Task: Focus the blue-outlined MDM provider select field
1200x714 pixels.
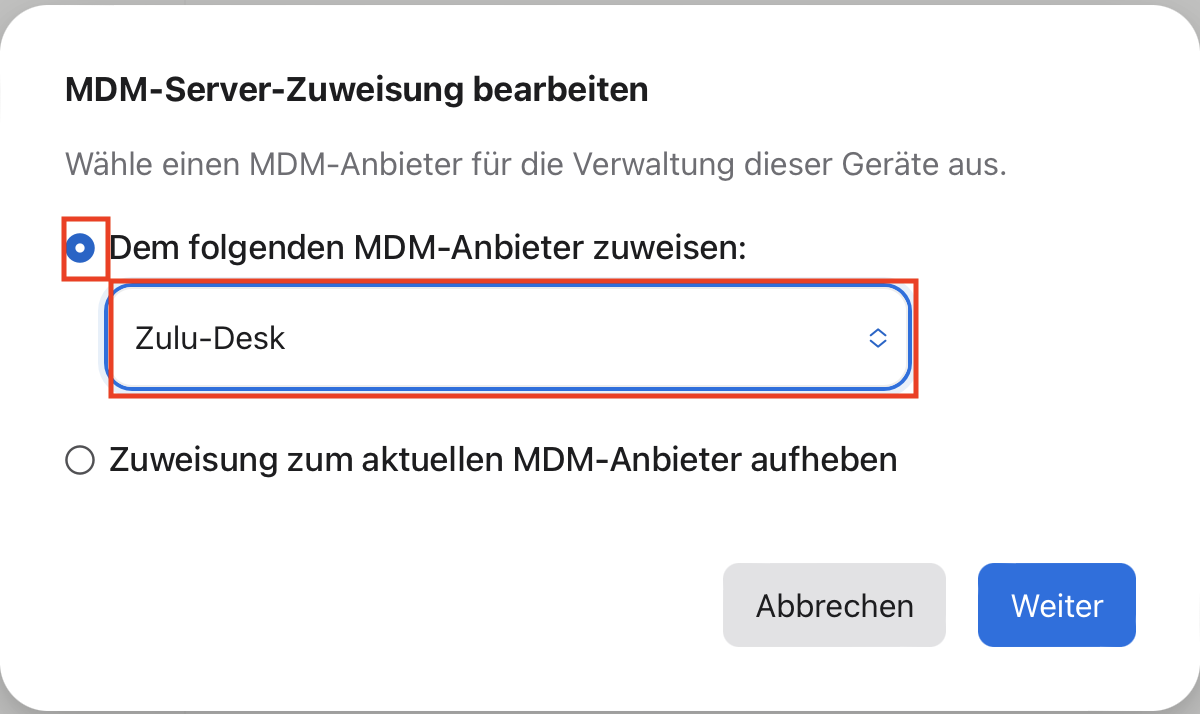Action: [510, 338]
